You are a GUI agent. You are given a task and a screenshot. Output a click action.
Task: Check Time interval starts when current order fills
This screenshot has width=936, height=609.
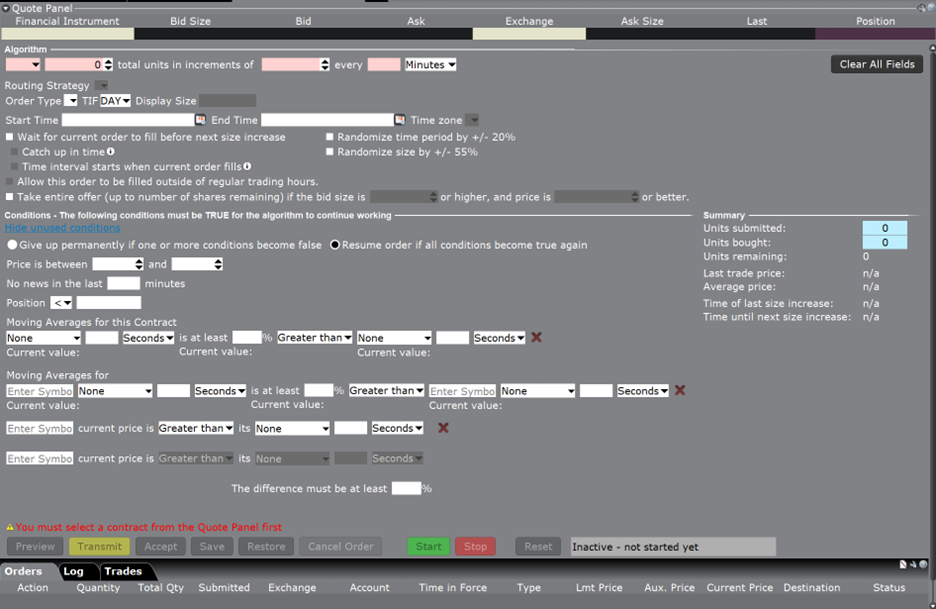coord(14,167)
